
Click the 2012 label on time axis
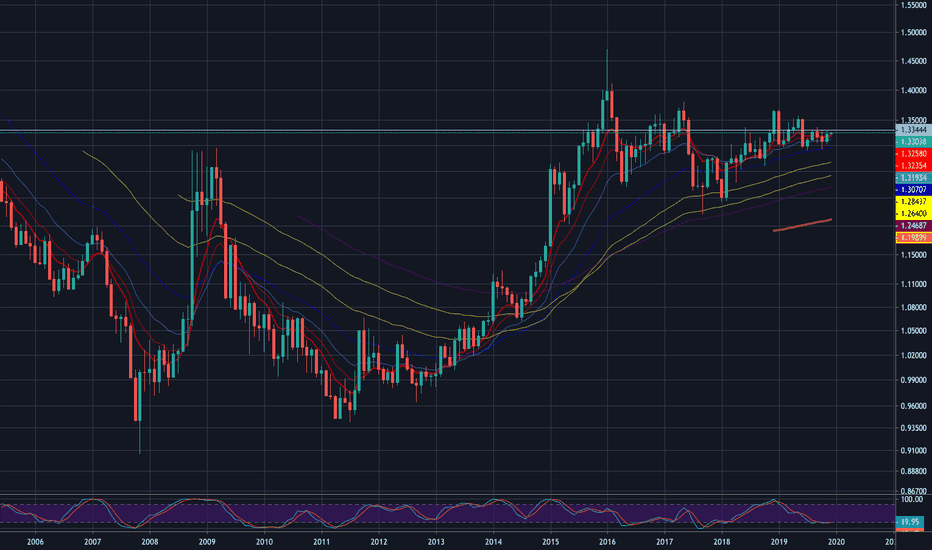click(379, 542)
